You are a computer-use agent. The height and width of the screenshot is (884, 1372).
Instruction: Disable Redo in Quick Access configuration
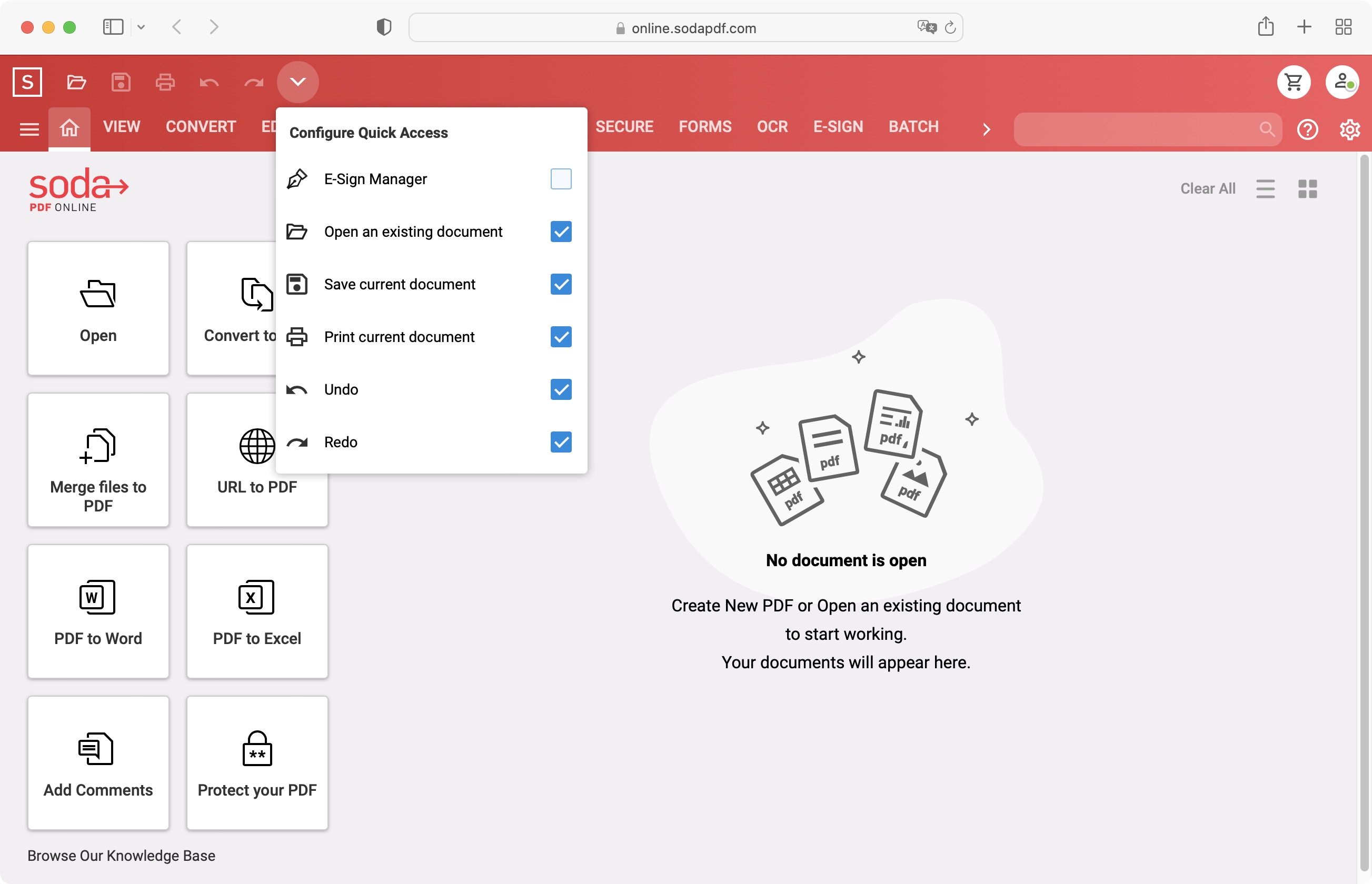coord(561,441)
